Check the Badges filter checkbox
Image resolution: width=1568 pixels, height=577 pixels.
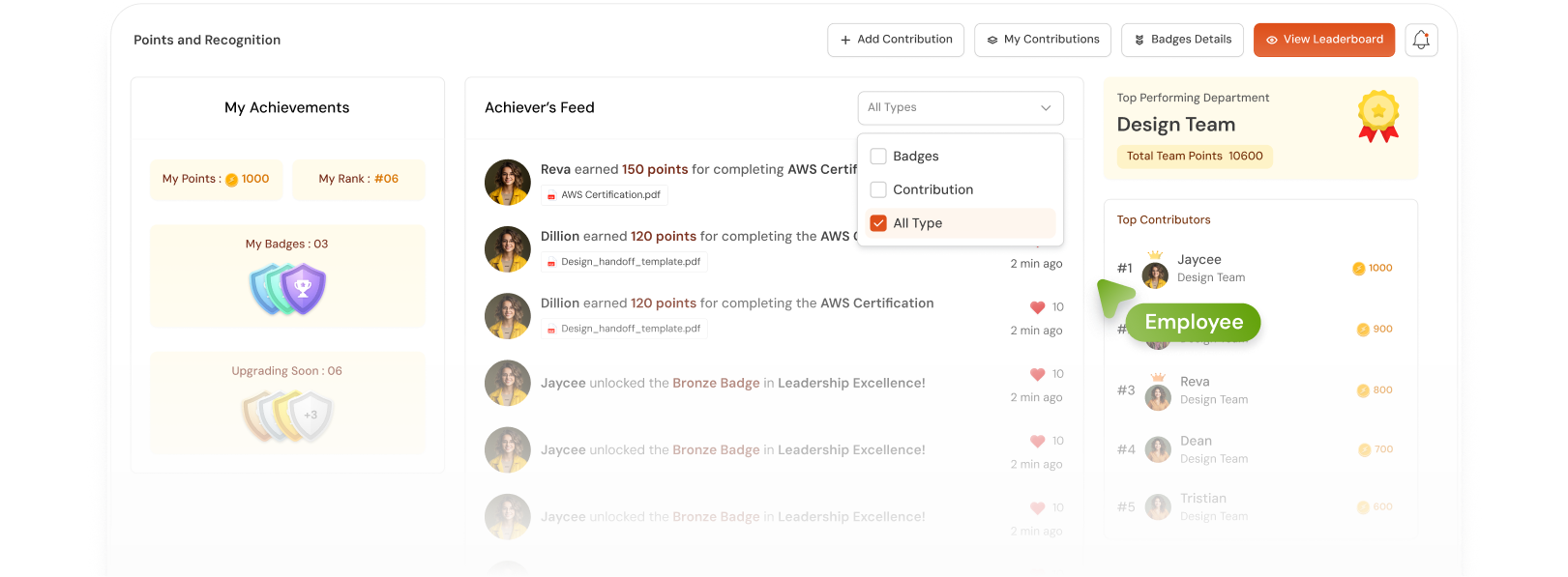coord(878,156)
